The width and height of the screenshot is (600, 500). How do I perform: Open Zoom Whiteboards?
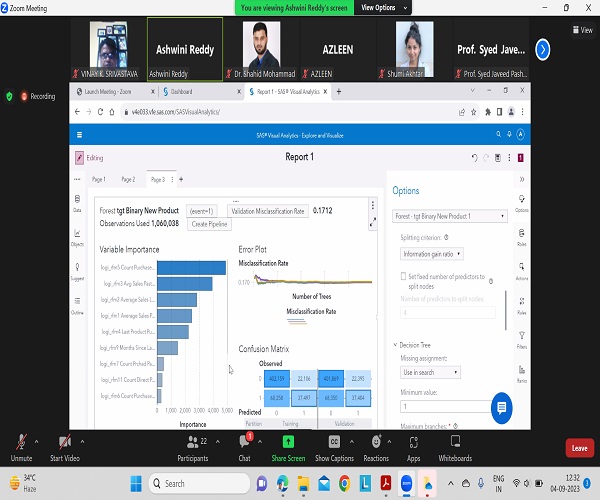tap(455, 448)
